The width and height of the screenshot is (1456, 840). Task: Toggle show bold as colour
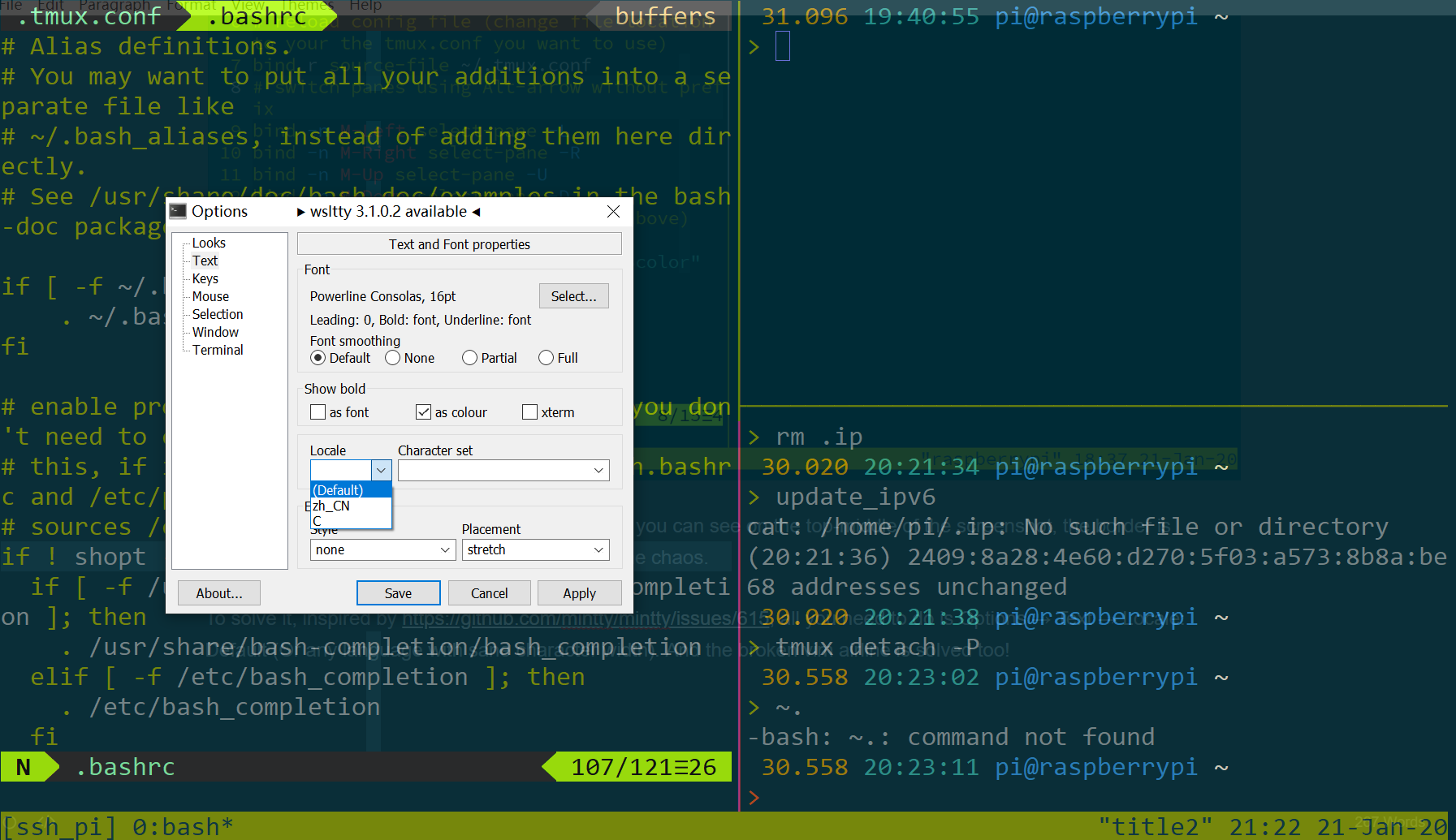tap(451, 412)
